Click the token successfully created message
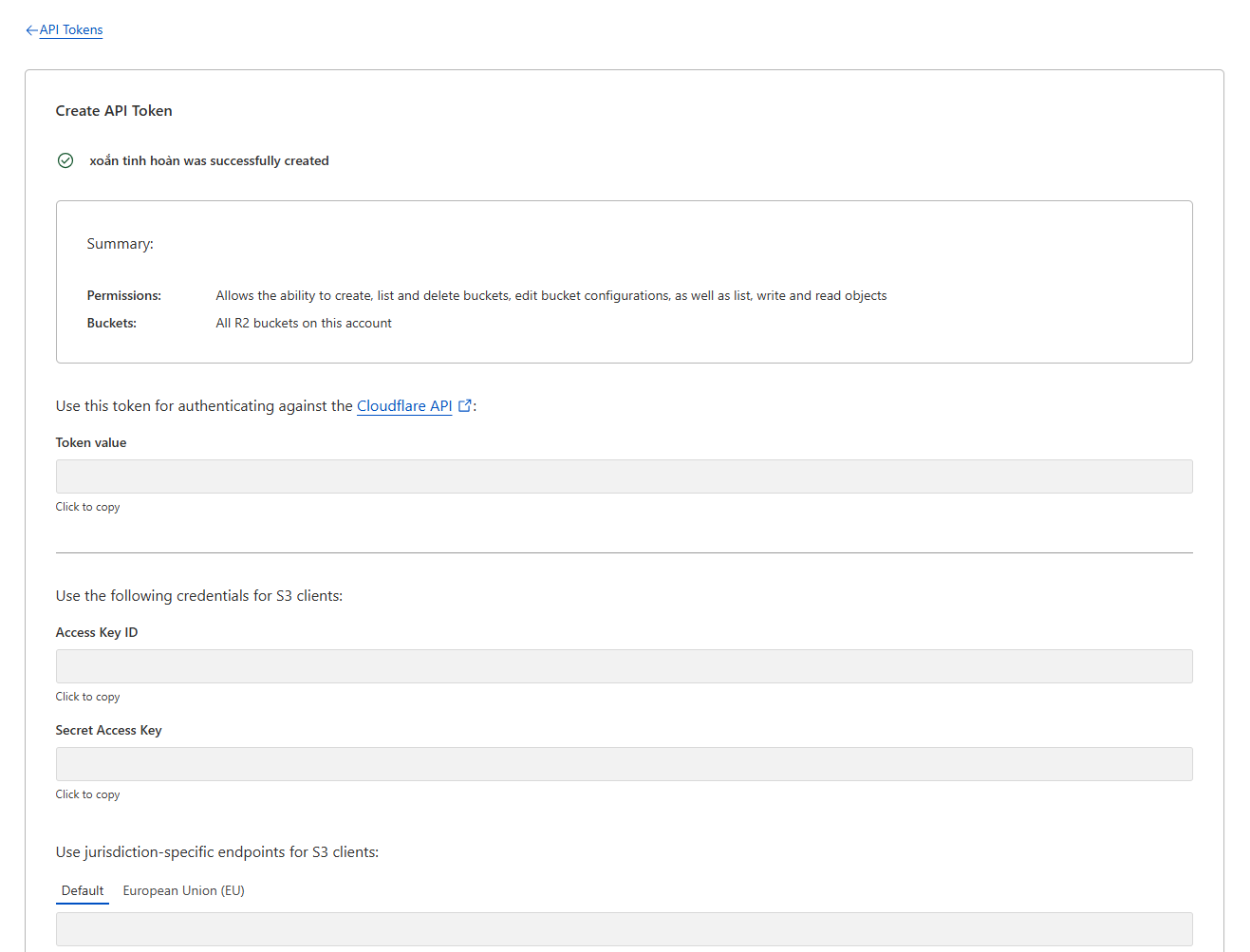Viewport: 1250px width, 952px height. coord(209,161)
